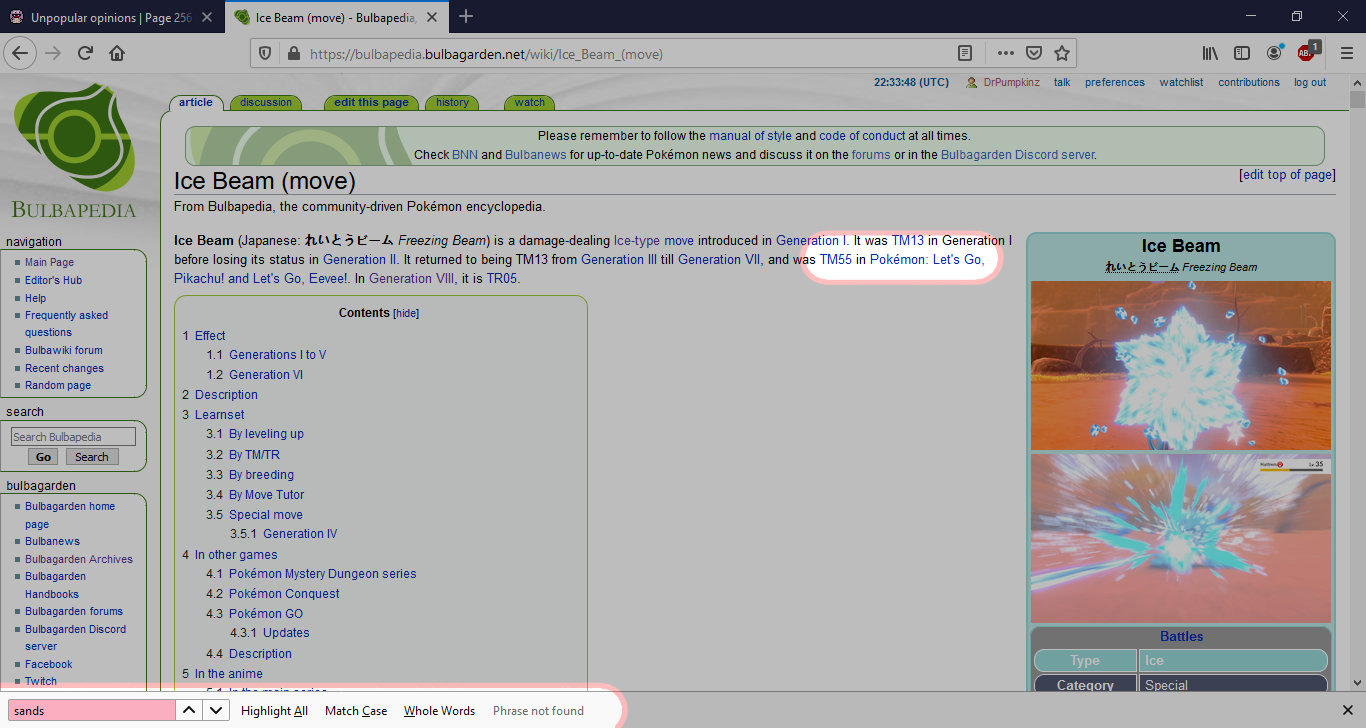Go to the browser Home page
The height and width of the screenshot is (728, 1366).
(117, 53)
